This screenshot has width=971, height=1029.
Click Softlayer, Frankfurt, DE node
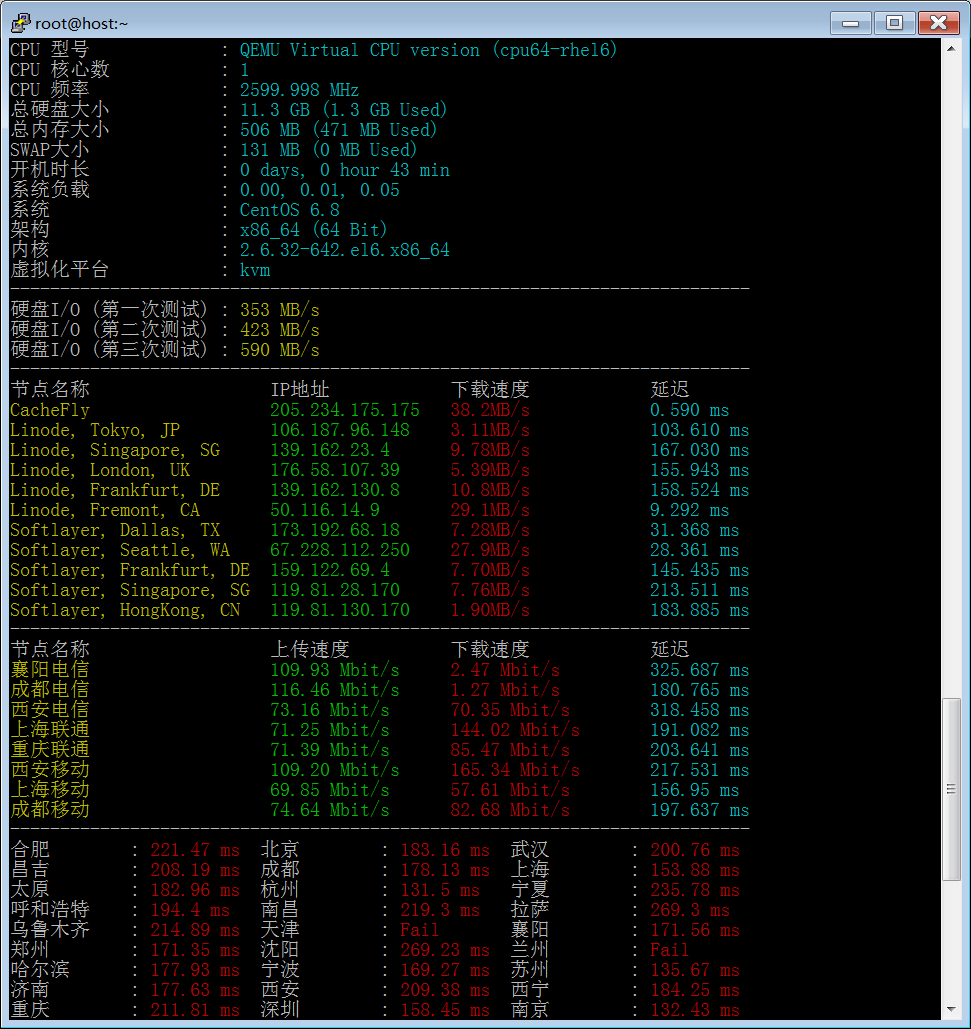(130, 570)
